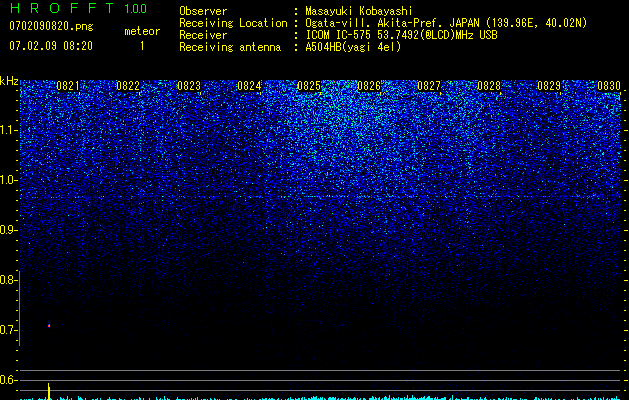Click the Receiving antenna field label

[x=229, y=47]
